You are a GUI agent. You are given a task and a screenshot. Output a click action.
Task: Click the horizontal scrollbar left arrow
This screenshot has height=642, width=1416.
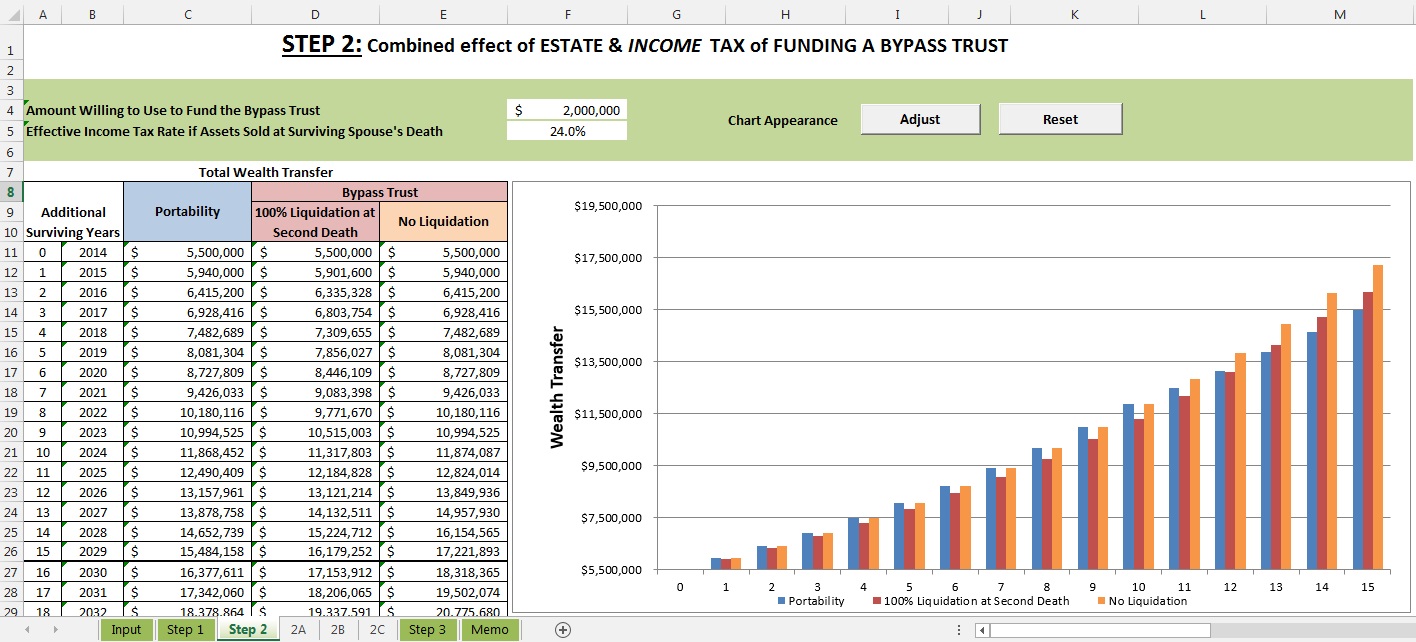pos(983,630)
